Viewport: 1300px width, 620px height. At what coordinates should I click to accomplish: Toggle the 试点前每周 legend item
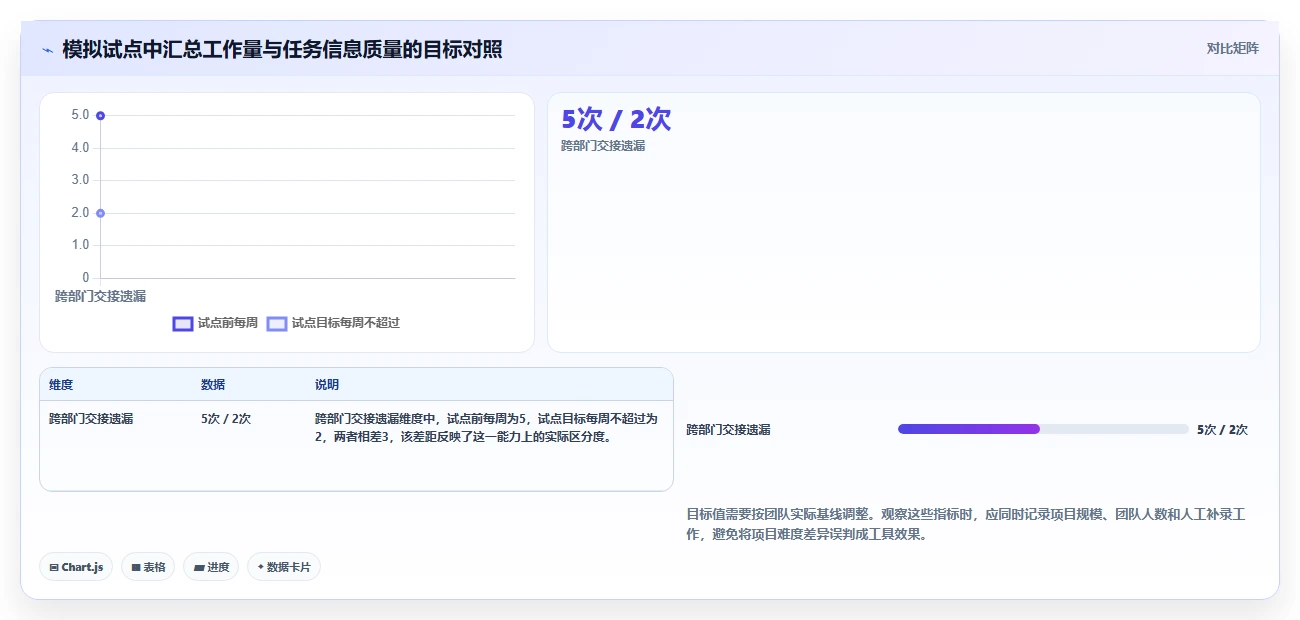pos(215,323)
